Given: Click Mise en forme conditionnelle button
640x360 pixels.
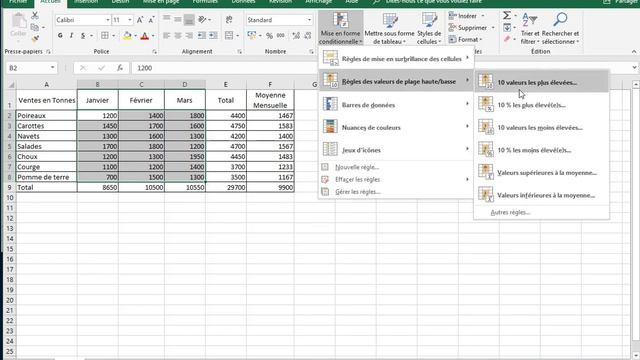Looking at the screenshot, I should (x=340, y=28).
